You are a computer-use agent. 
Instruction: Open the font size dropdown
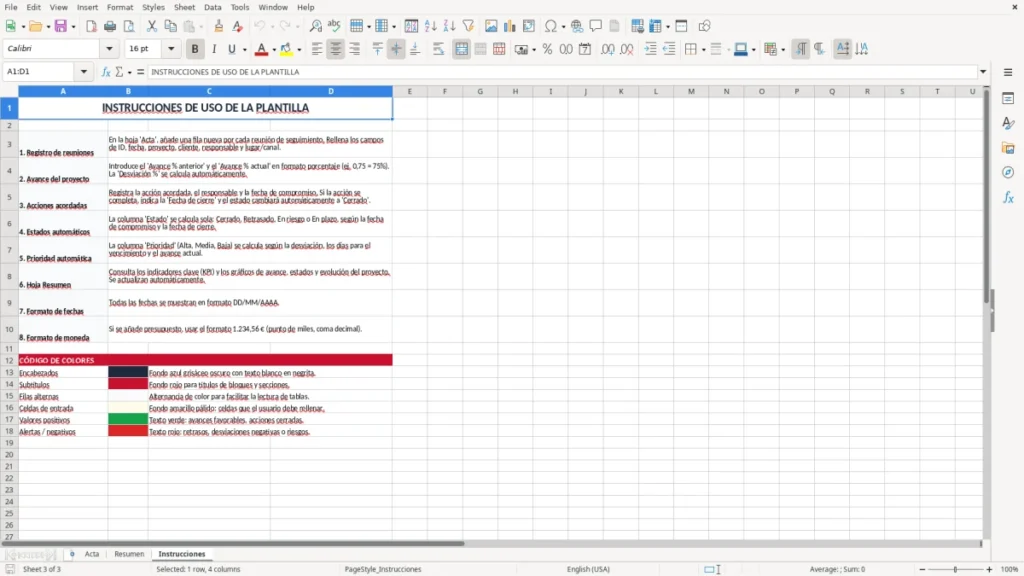pyautogui.click(x=171, y=48)
